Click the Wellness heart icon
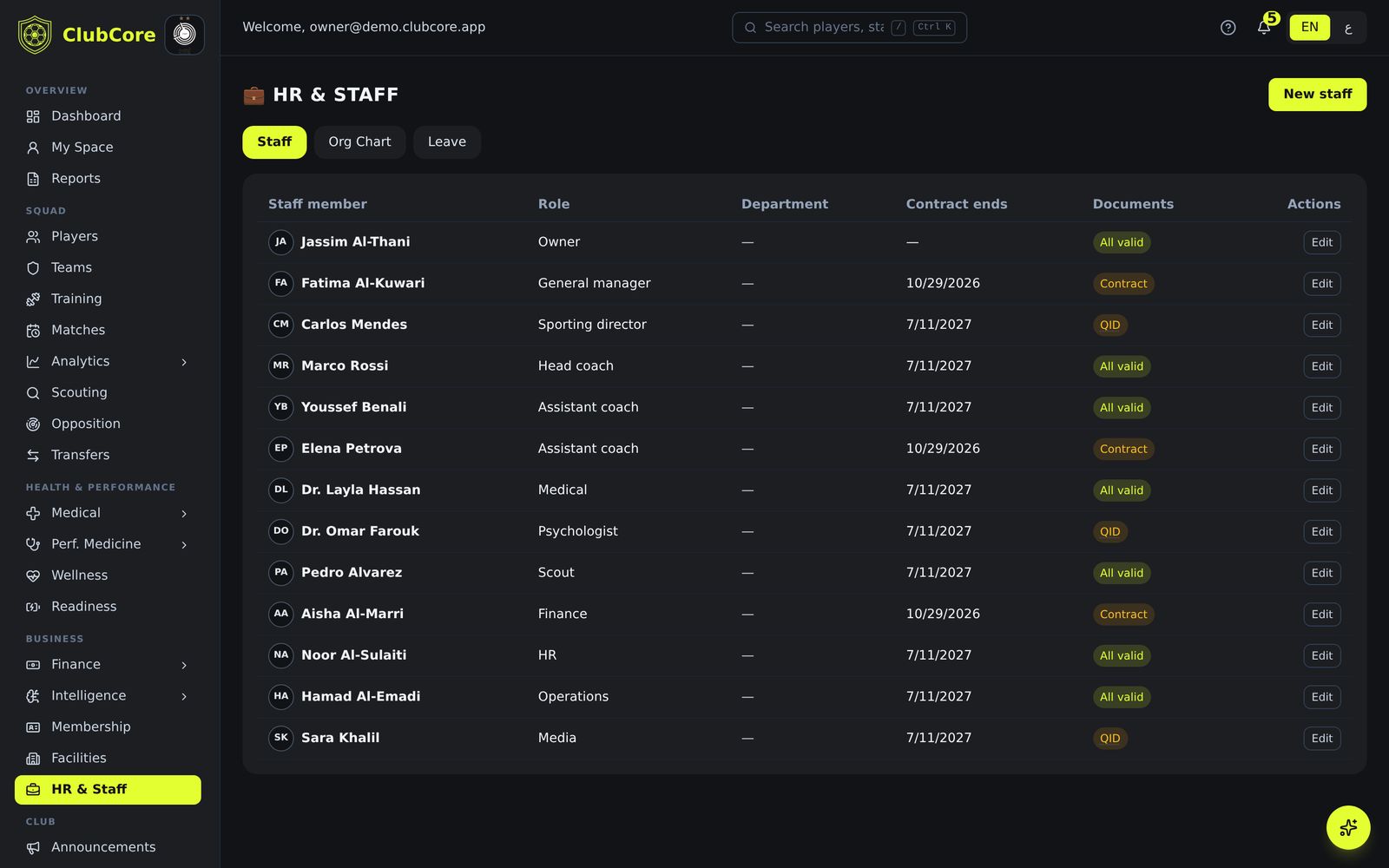Viewport: 1389px width, 868px height. point(33,575)
